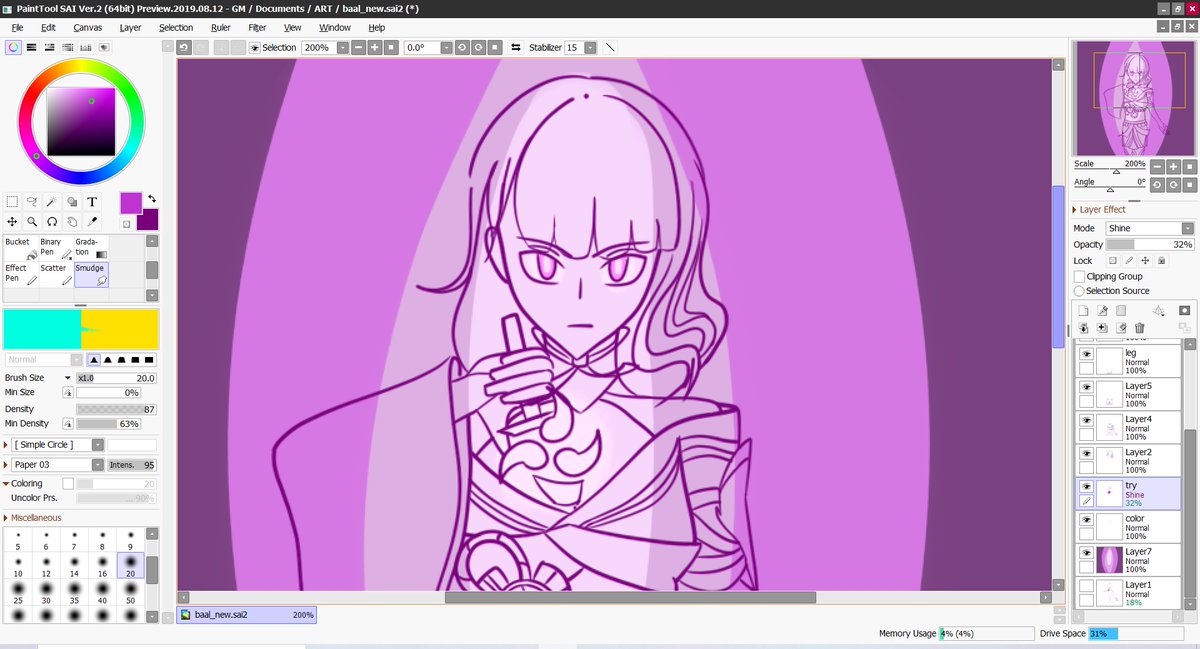This screenshot has height=649, width=1200.
Task: Choose the Scatter brush tool
Action: click(x=55, y=274)
